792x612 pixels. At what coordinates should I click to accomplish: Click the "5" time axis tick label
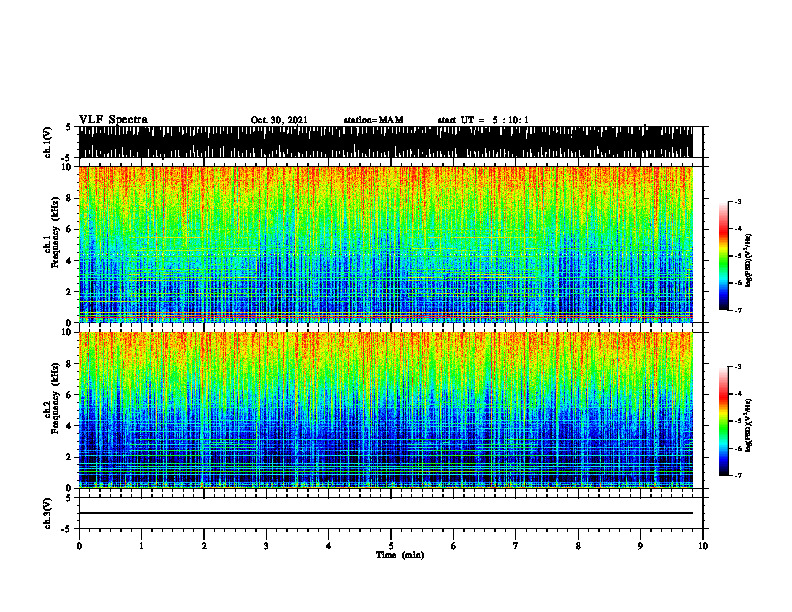pos(391,546)
